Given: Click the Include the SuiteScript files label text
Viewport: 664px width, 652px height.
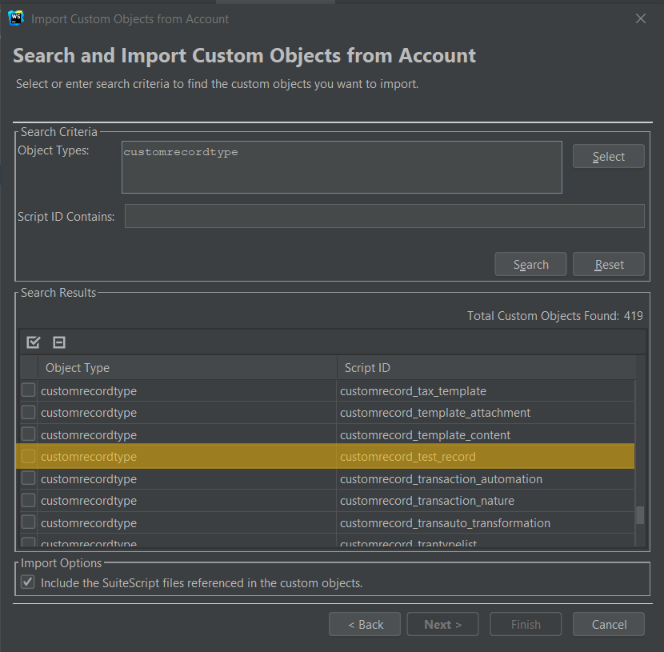Looking at the screenshot, I should pyautogui.click(x=202, y=583).
